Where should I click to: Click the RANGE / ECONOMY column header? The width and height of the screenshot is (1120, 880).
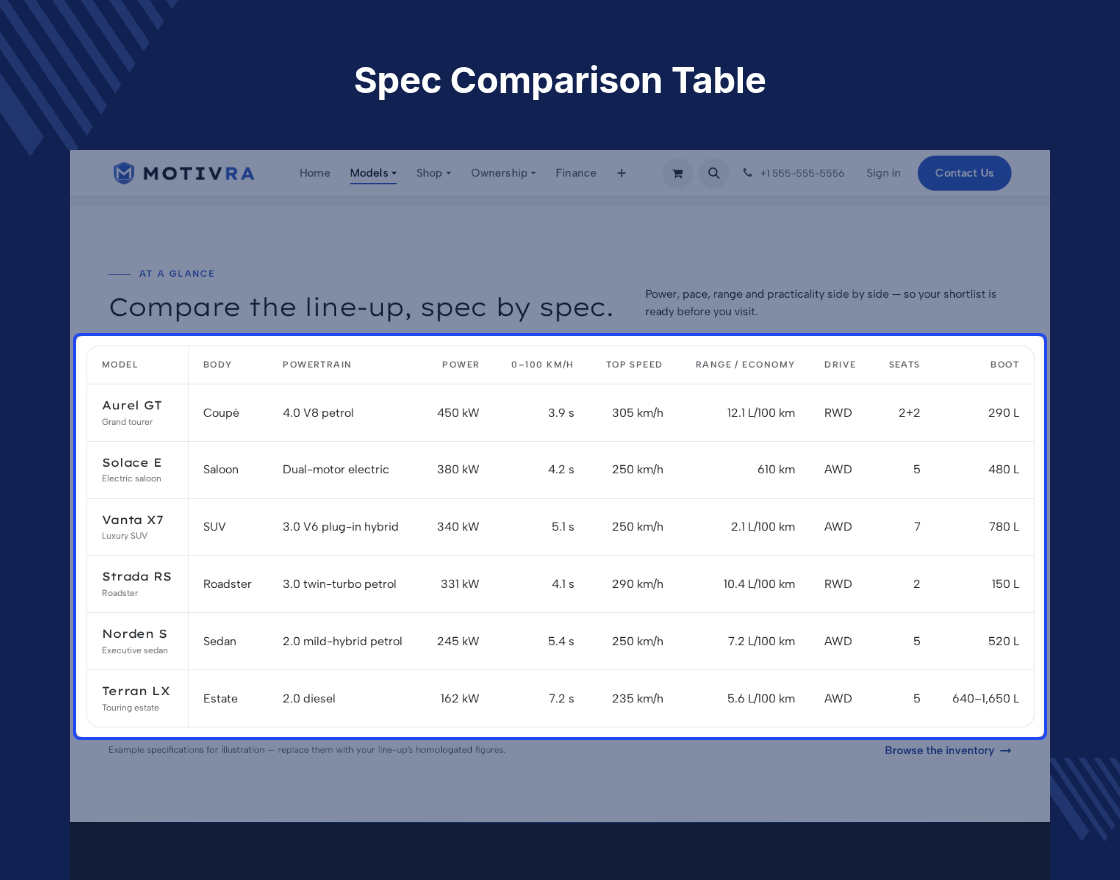(745, 364)
